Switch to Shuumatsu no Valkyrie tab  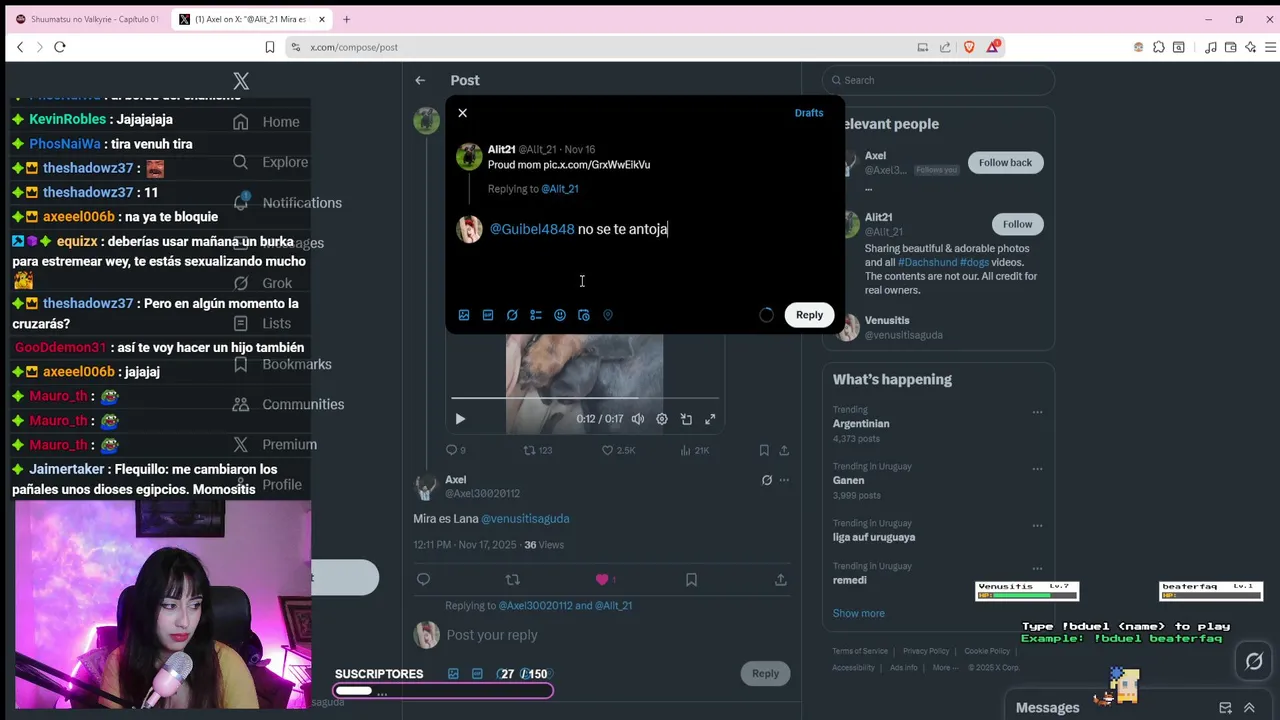[87, 19]
